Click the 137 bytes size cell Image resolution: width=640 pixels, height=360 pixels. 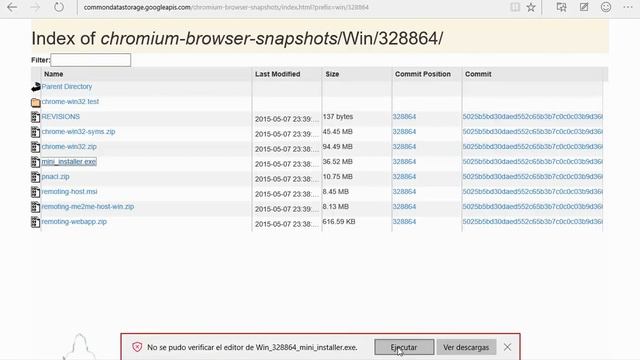tap(338, 117)
